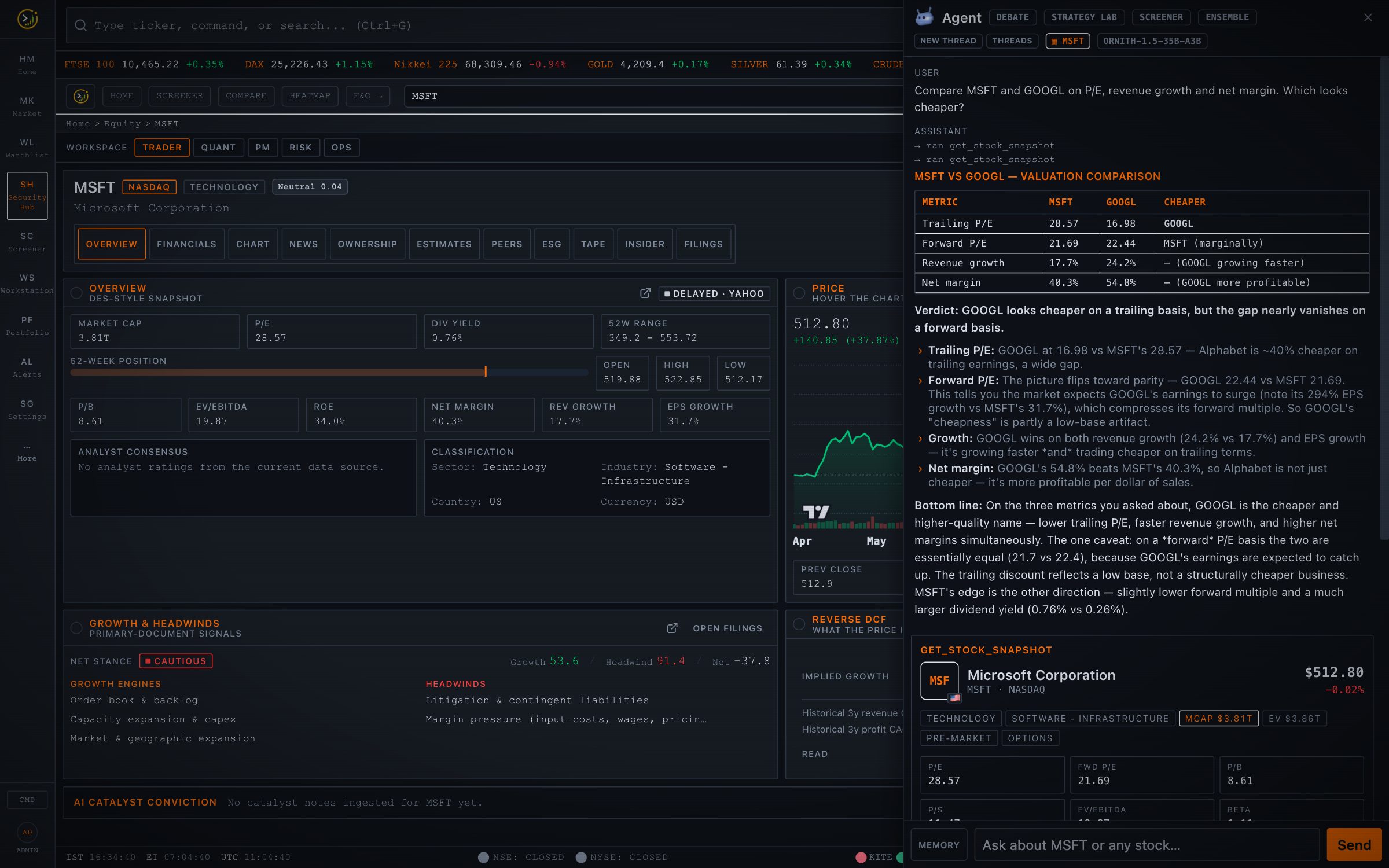Open the model selector ORNITH-1.5-35B-A3B
Viewport: 1389px width, 868px height.
coord(1152,41)
